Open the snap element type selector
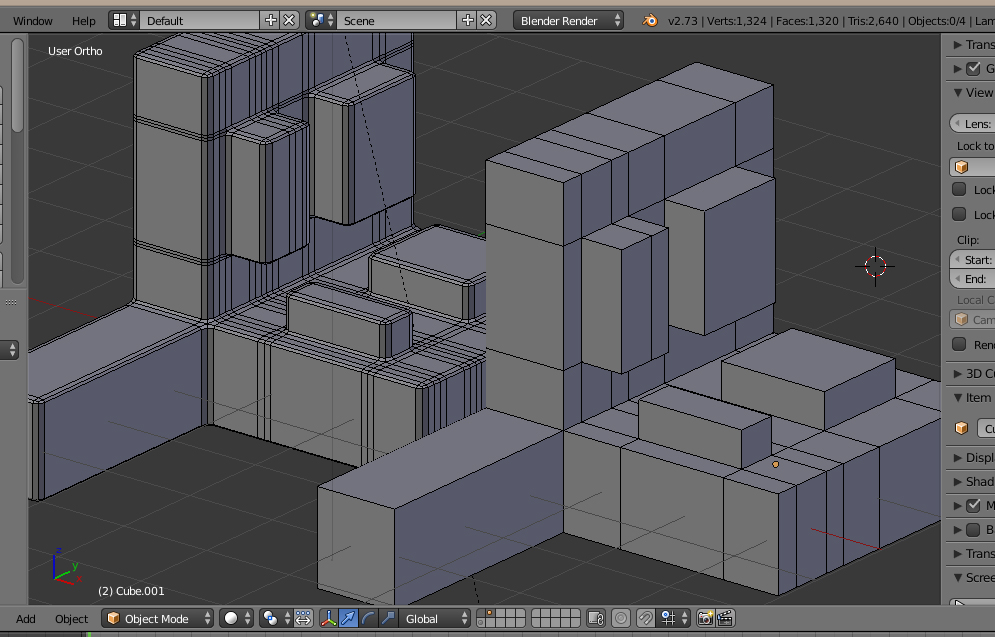The image size is (995, 637). pyautogui.click(x=672, y=619)
